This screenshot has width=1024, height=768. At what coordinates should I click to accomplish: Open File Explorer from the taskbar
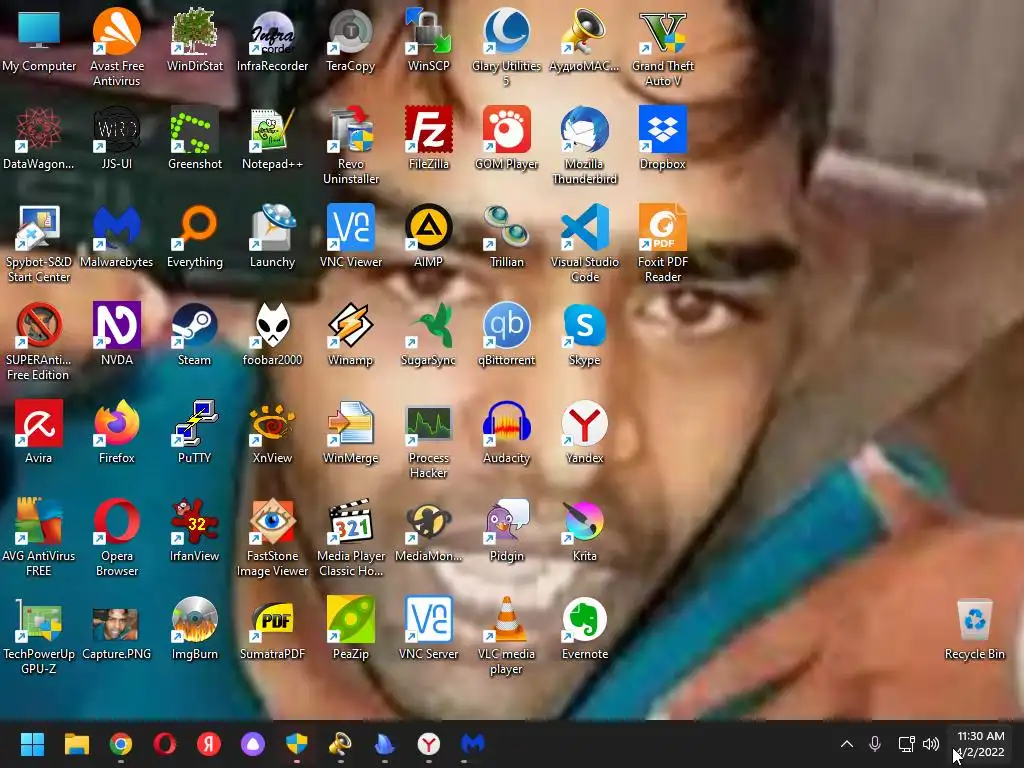pyautogui.click(x=76, y=743)
